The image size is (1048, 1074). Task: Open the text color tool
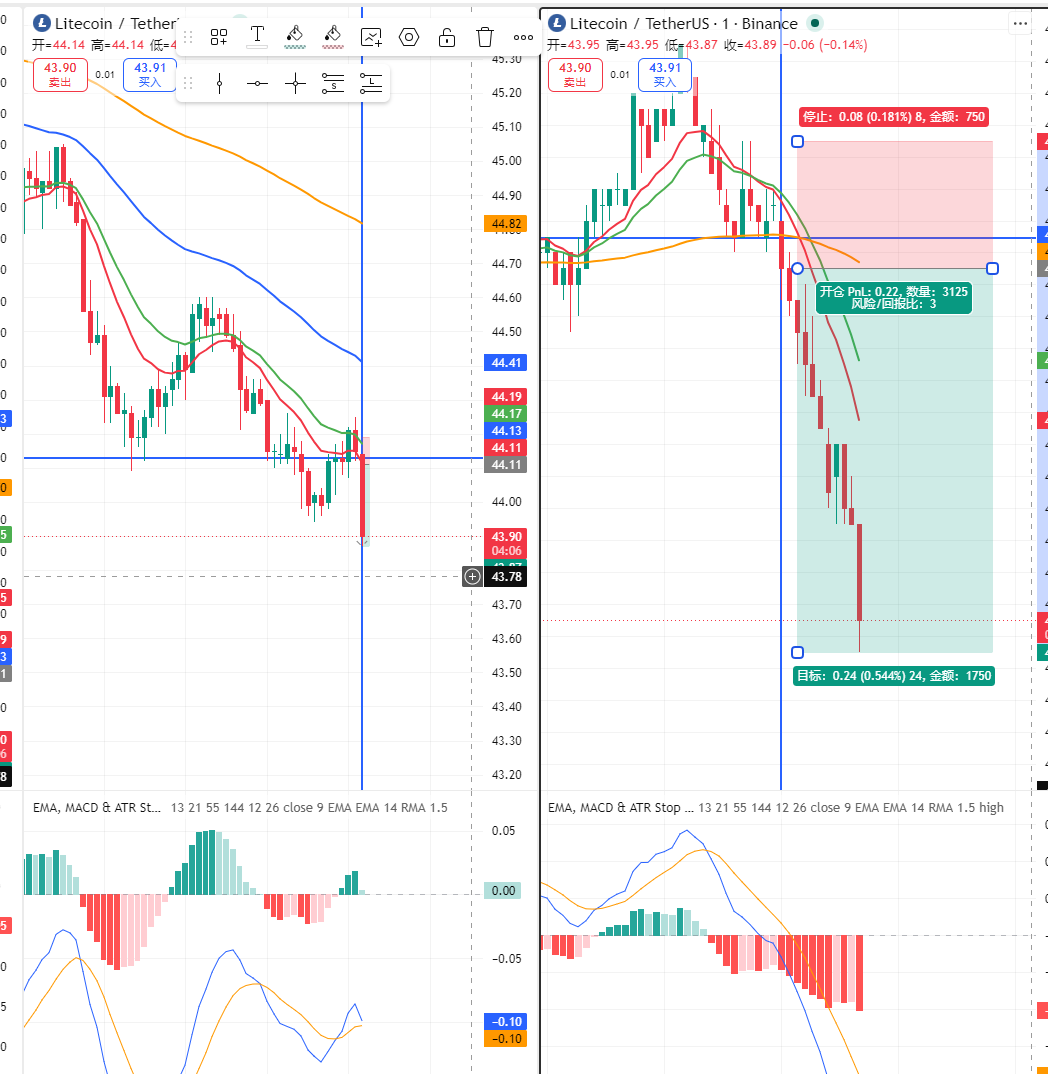coord(257,36)
